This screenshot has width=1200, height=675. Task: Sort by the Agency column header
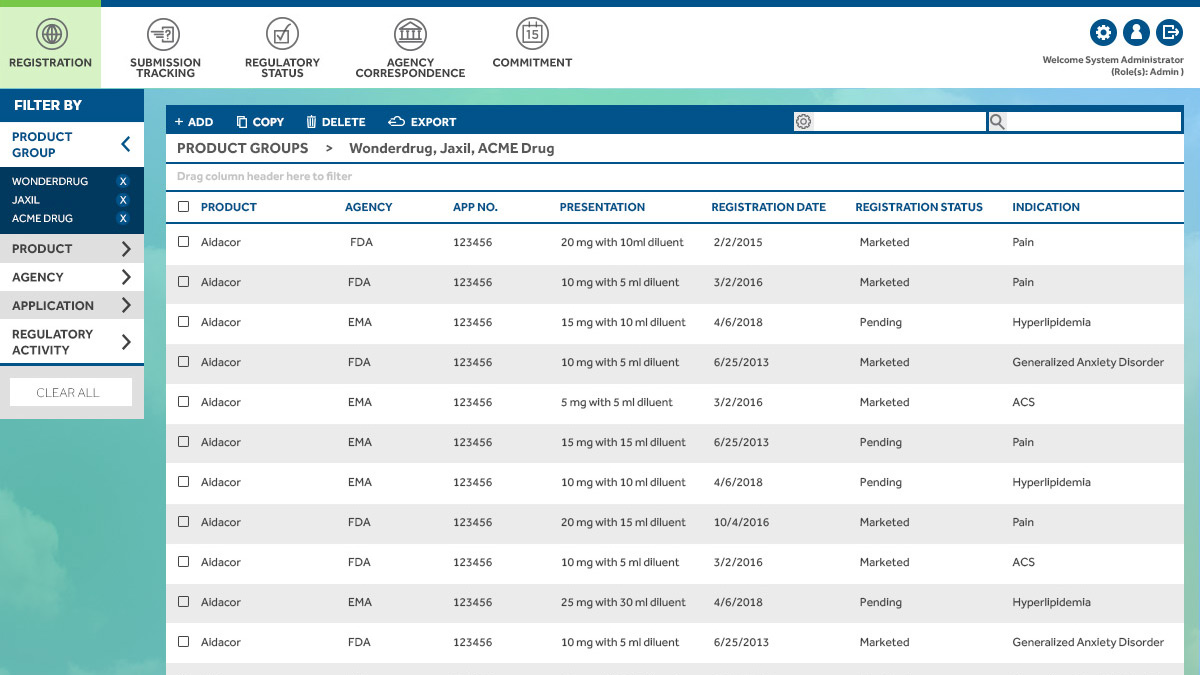pyautogui.click(x=369, y=207)
